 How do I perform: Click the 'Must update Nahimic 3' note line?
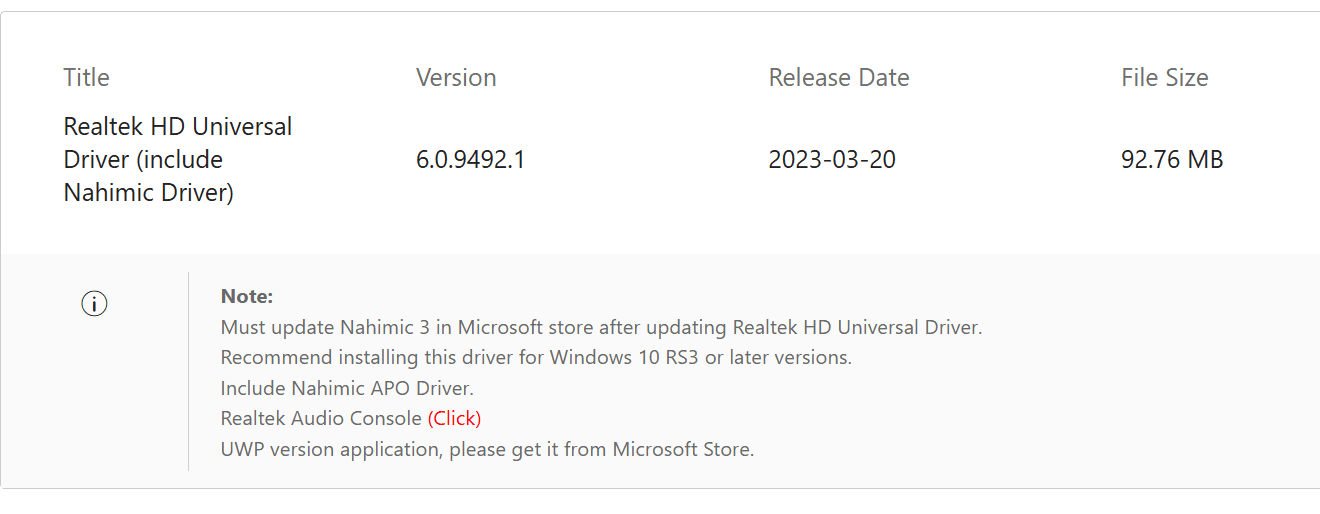(x=600, y=327)
